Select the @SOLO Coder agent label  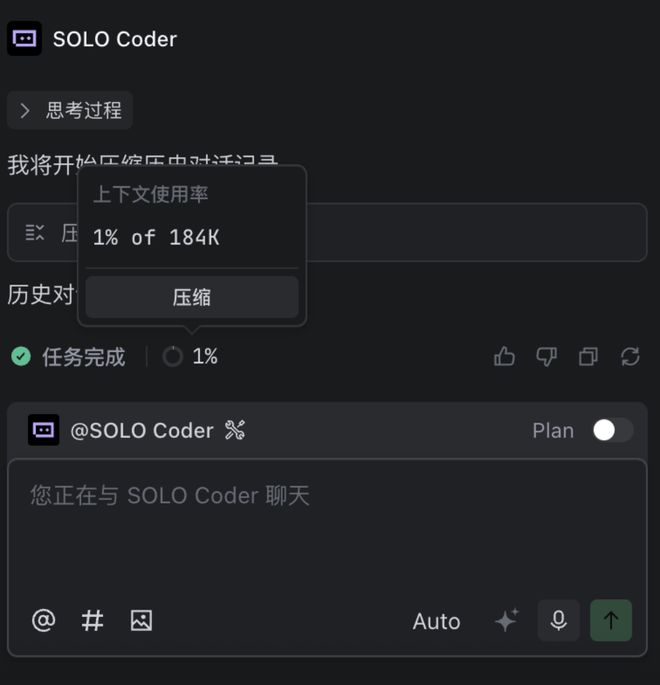coord(141,430)
